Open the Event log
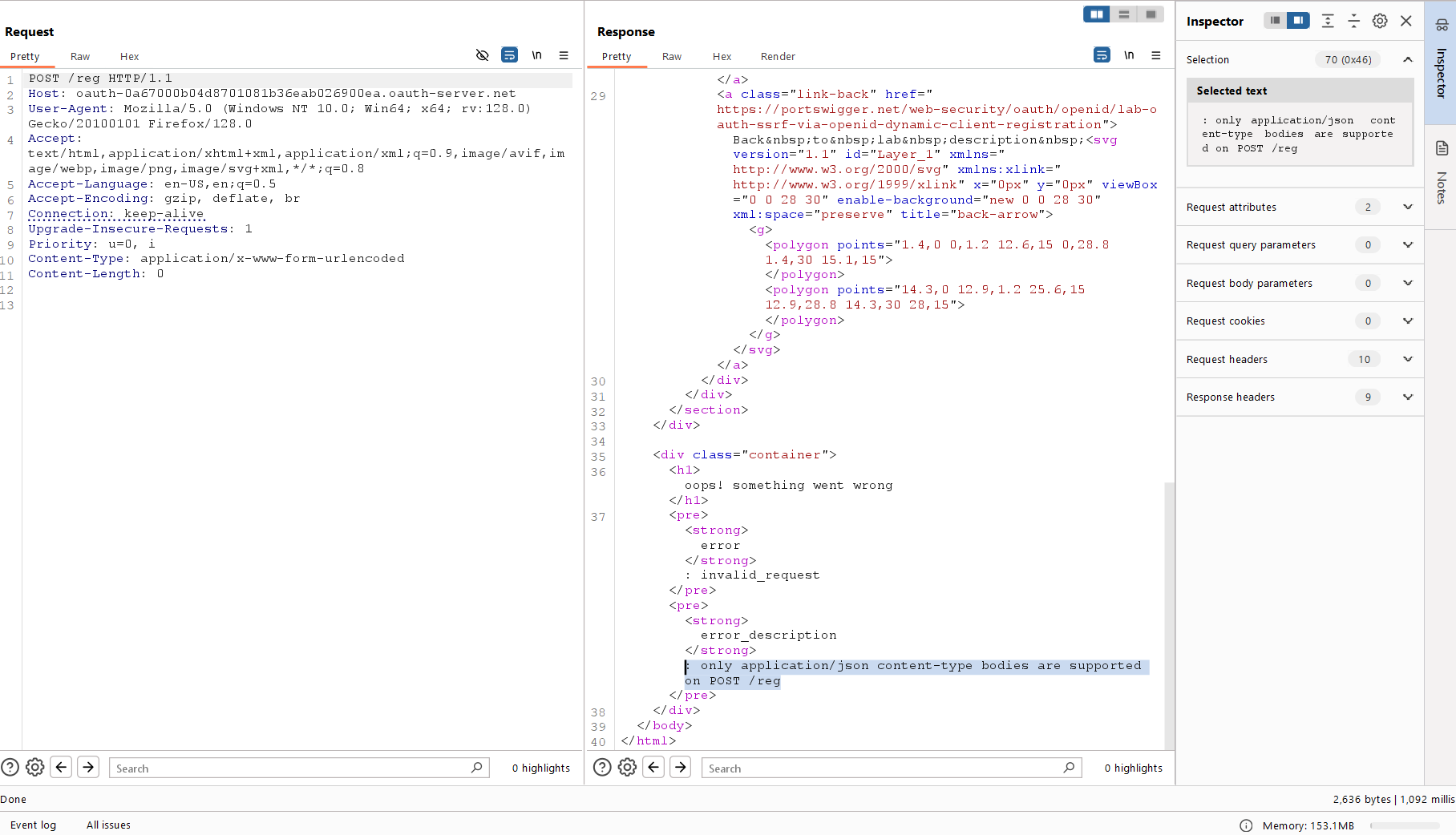 [x=33, y=825]
